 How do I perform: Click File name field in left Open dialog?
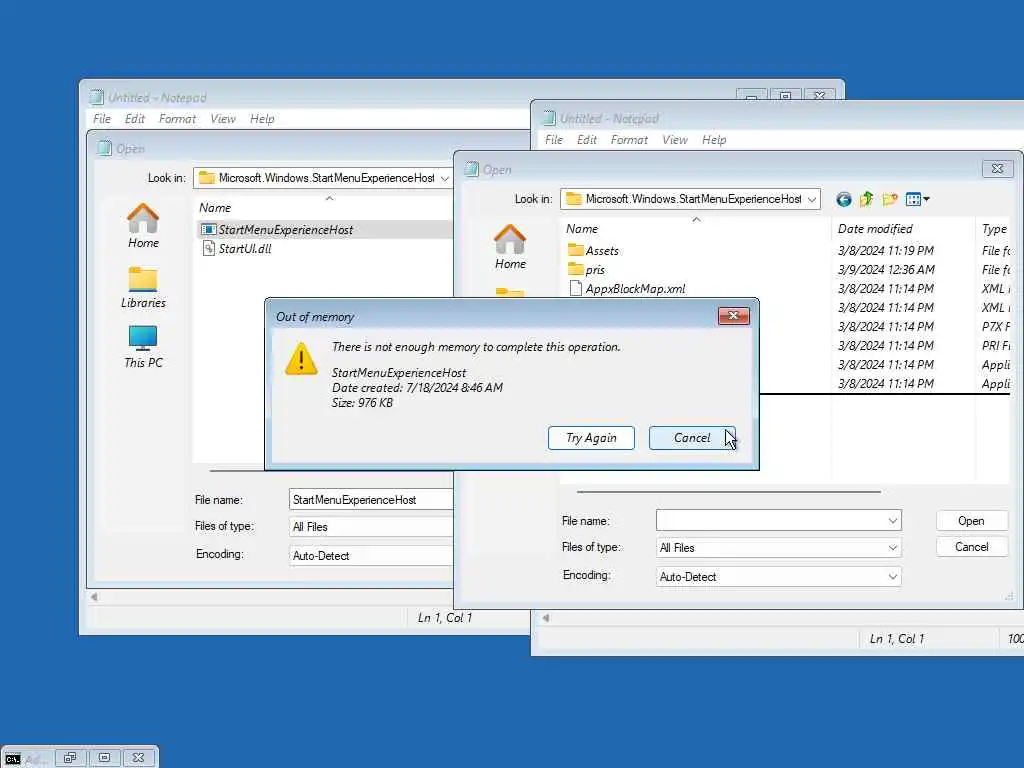[x=371, y=500]
